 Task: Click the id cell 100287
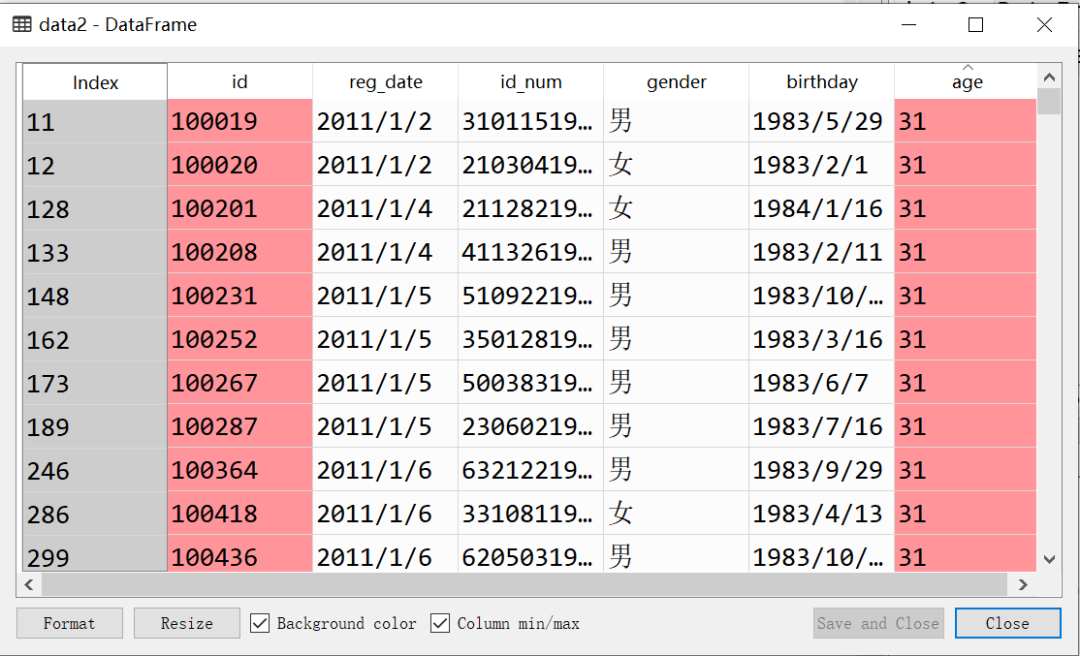240,427
